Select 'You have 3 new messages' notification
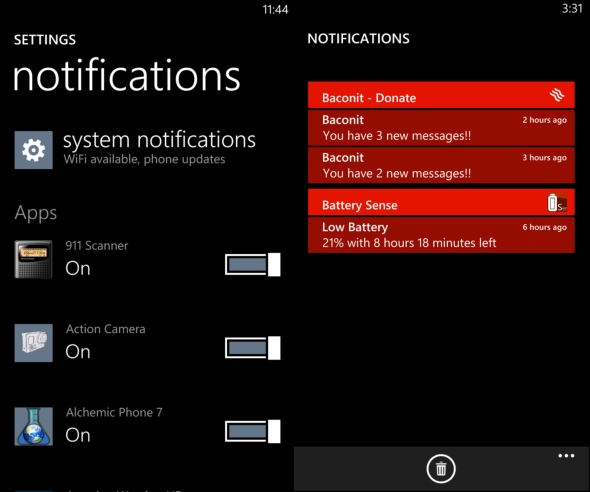The height and width of the screenshot is (492, 590). tap(441, 128)
